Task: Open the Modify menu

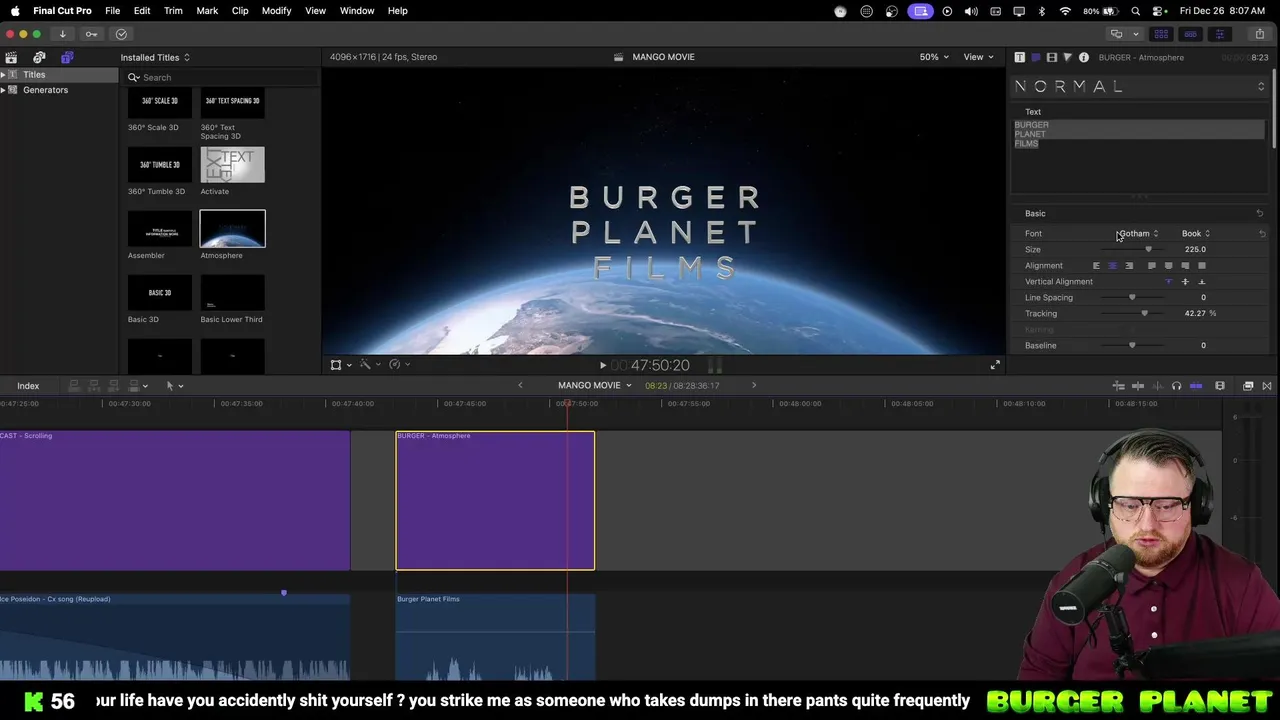Action: [x=276, y=11]
